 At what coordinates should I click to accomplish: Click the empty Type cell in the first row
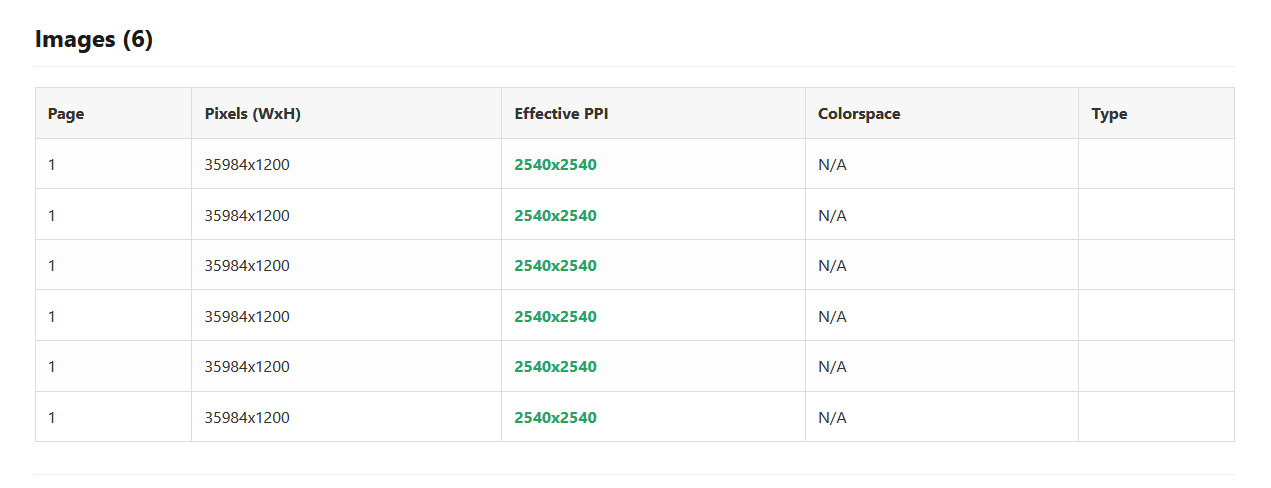pos(1155,165)
